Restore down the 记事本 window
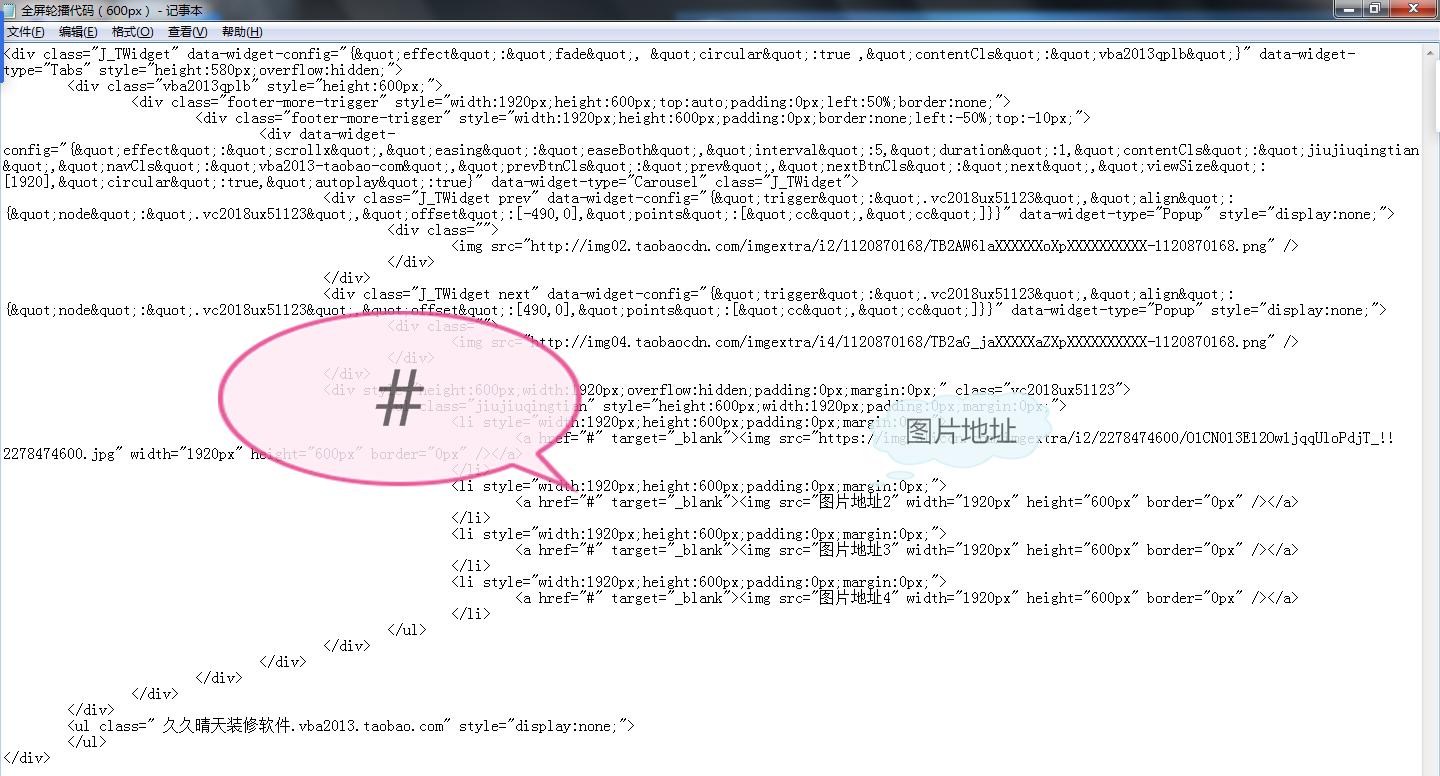The width and height of the screenshot is (1440, 776). [x=1376, y=9]
